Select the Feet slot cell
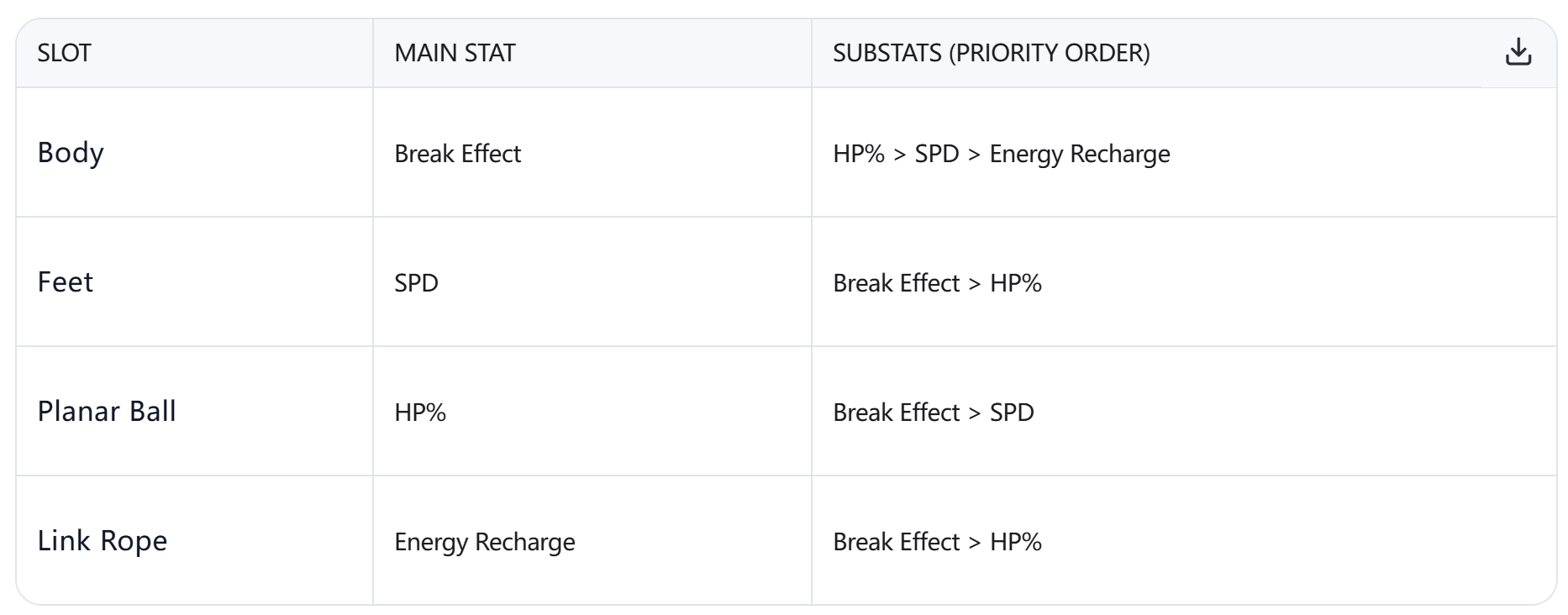 [65, 282]
